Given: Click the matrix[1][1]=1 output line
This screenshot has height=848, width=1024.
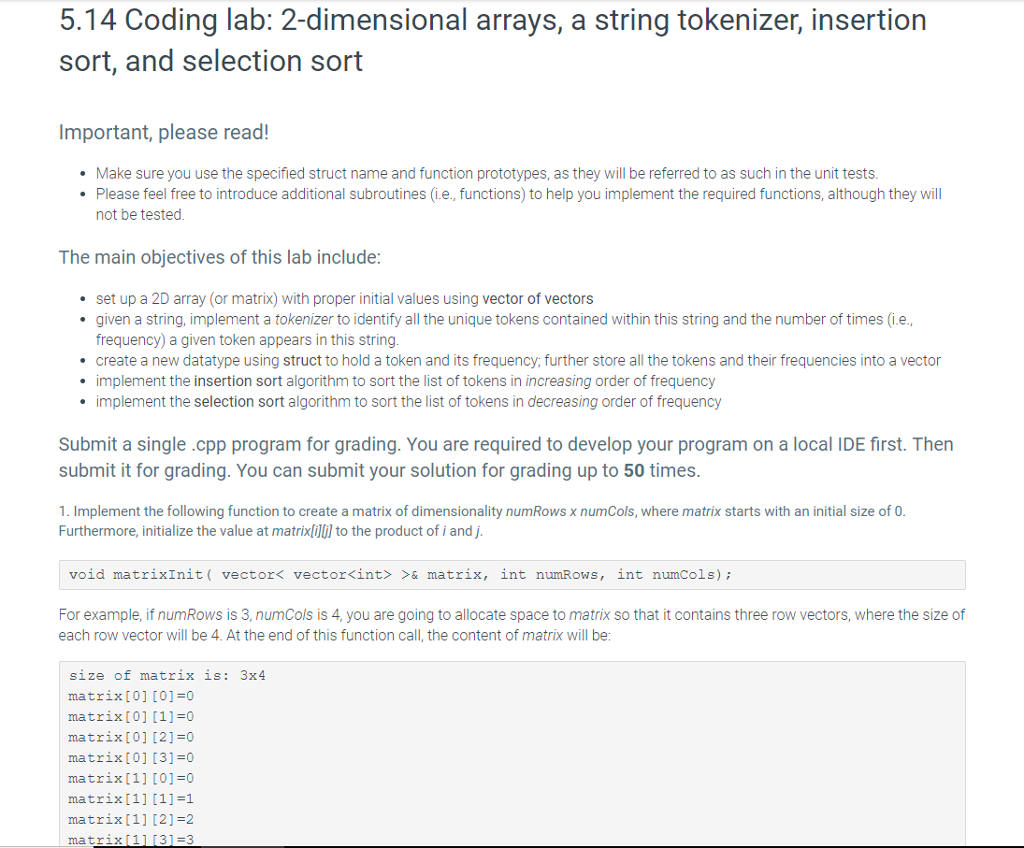Looking at the screenshot, I should click(x=131, y=799).
